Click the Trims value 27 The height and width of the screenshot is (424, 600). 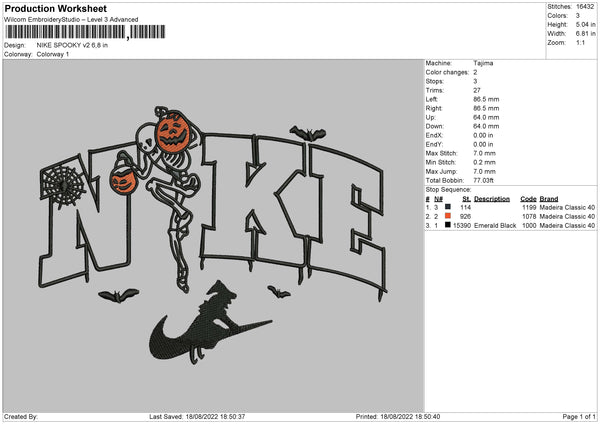(x=477, y=90)
